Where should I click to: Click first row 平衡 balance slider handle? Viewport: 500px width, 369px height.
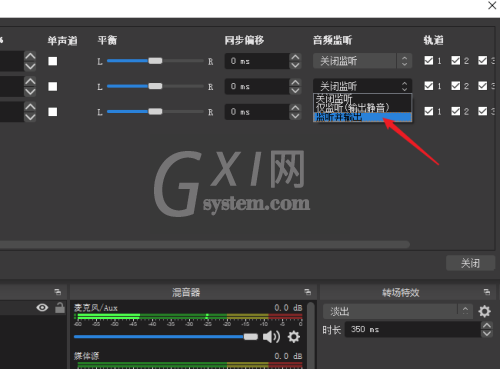click(x=155, y=61)
